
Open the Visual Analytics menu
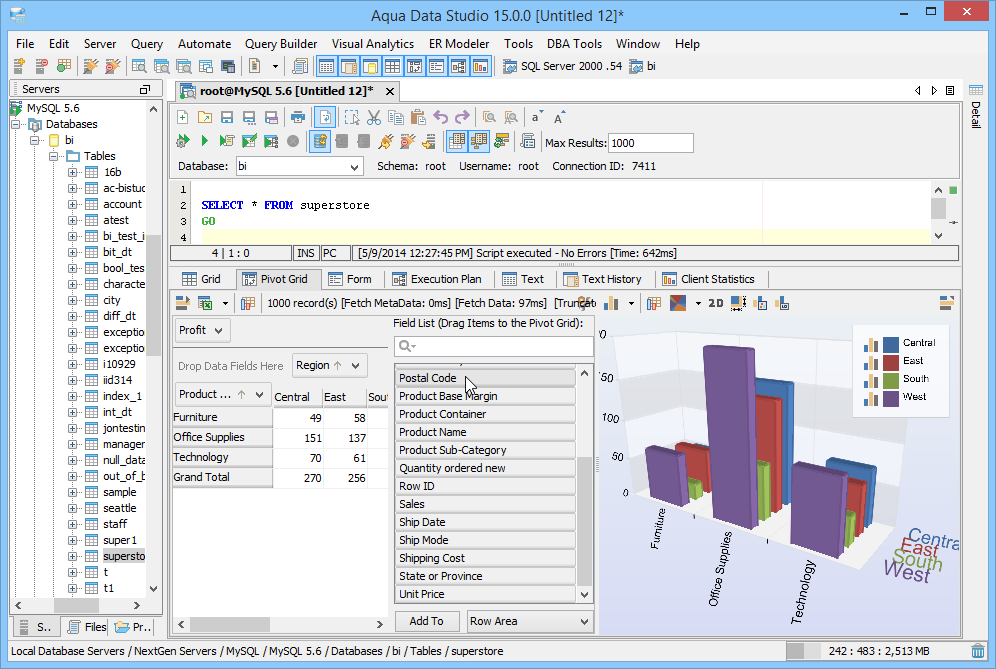pos(373,44)
